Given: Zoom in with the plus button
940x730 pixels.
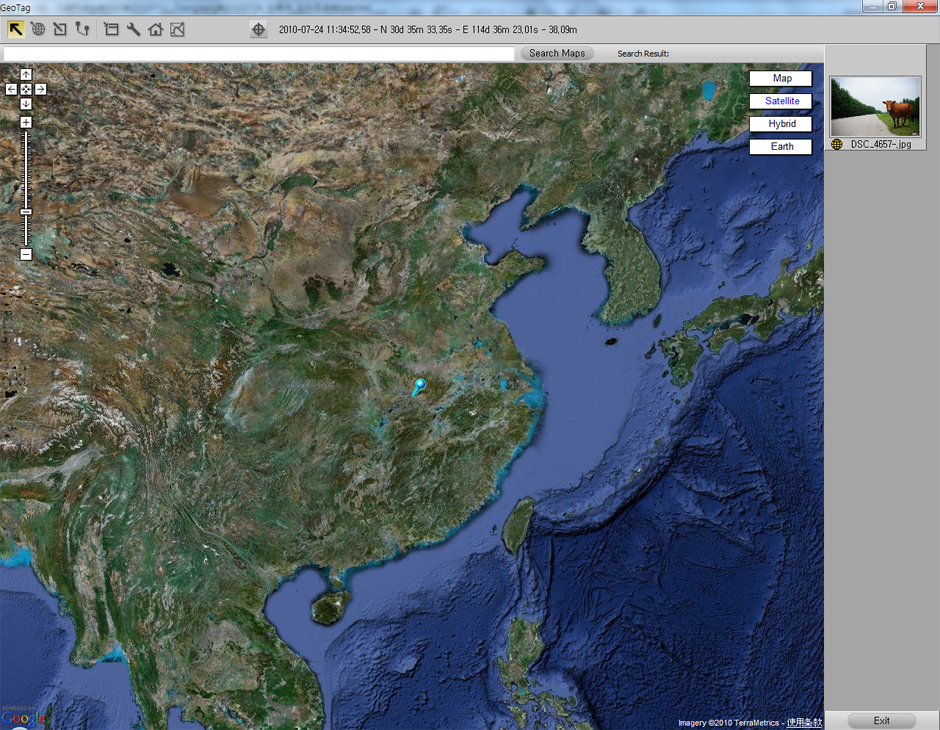Looking at the screenshot, I should point(26,122).
